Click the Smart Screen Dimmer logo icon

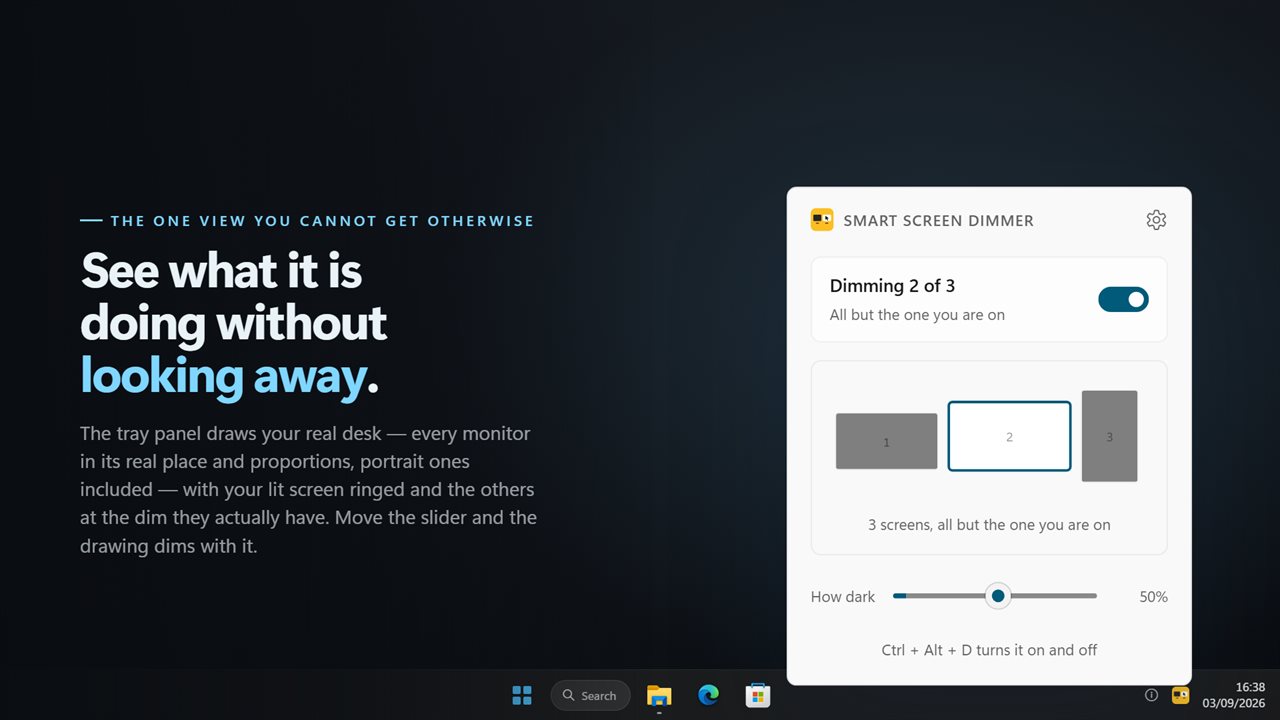pos(822,220)
